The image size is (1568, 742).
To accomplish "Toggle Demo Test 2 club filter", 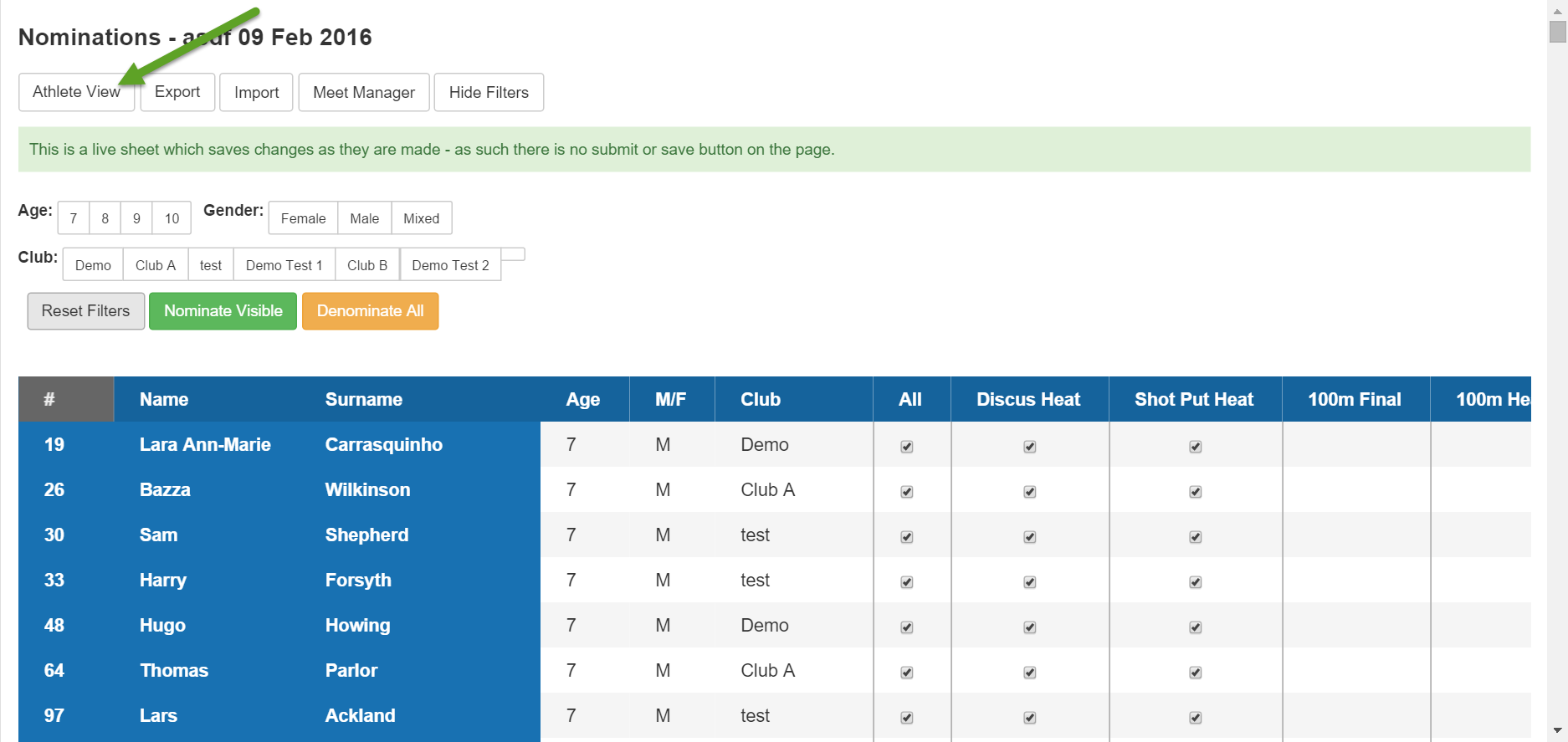I will (450, 265).
